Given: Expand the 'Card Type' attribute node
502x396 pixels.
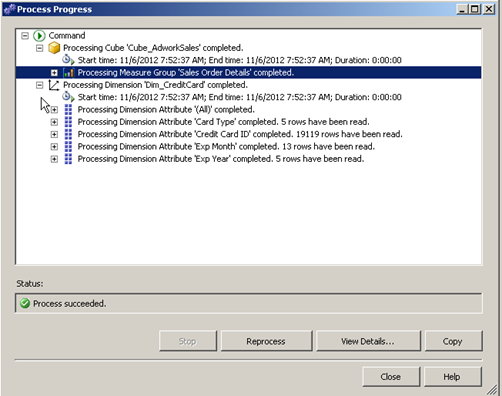Looking at the screenshot, I should pyautogui.click(x=54, y=122).
